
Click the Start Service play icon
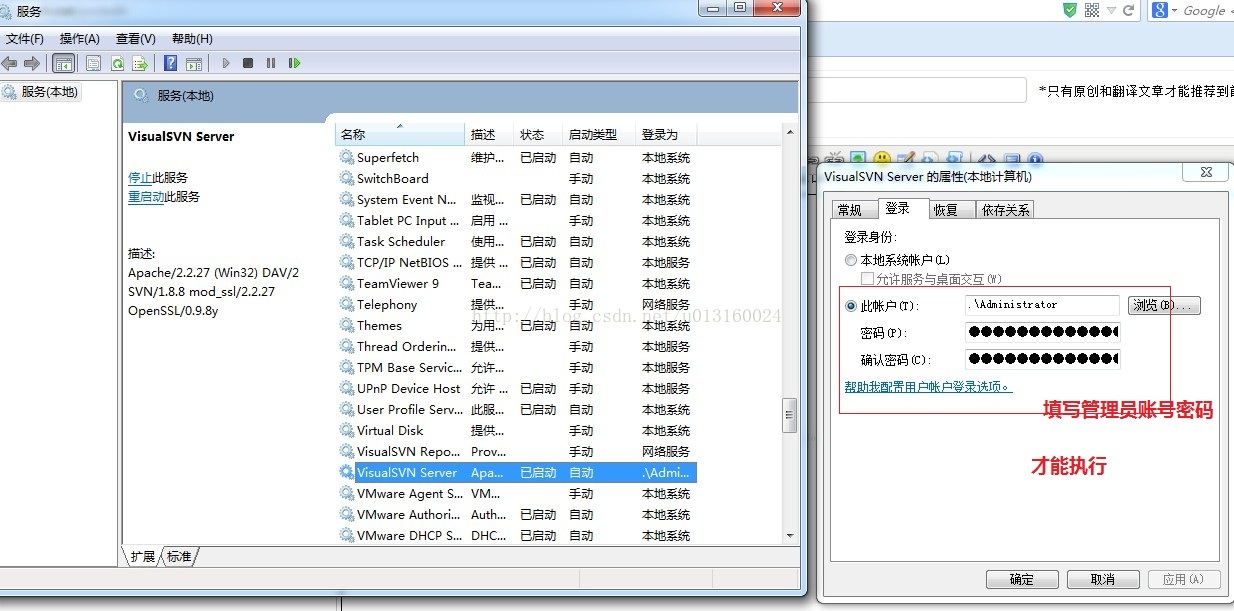[226, 63]
